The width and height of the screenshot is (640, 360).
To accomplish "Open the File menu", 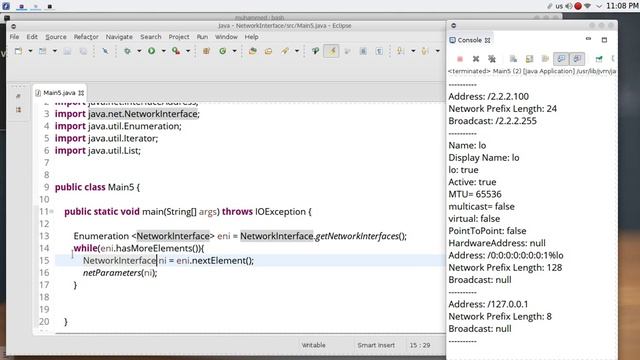I will [x=14, y=37].
